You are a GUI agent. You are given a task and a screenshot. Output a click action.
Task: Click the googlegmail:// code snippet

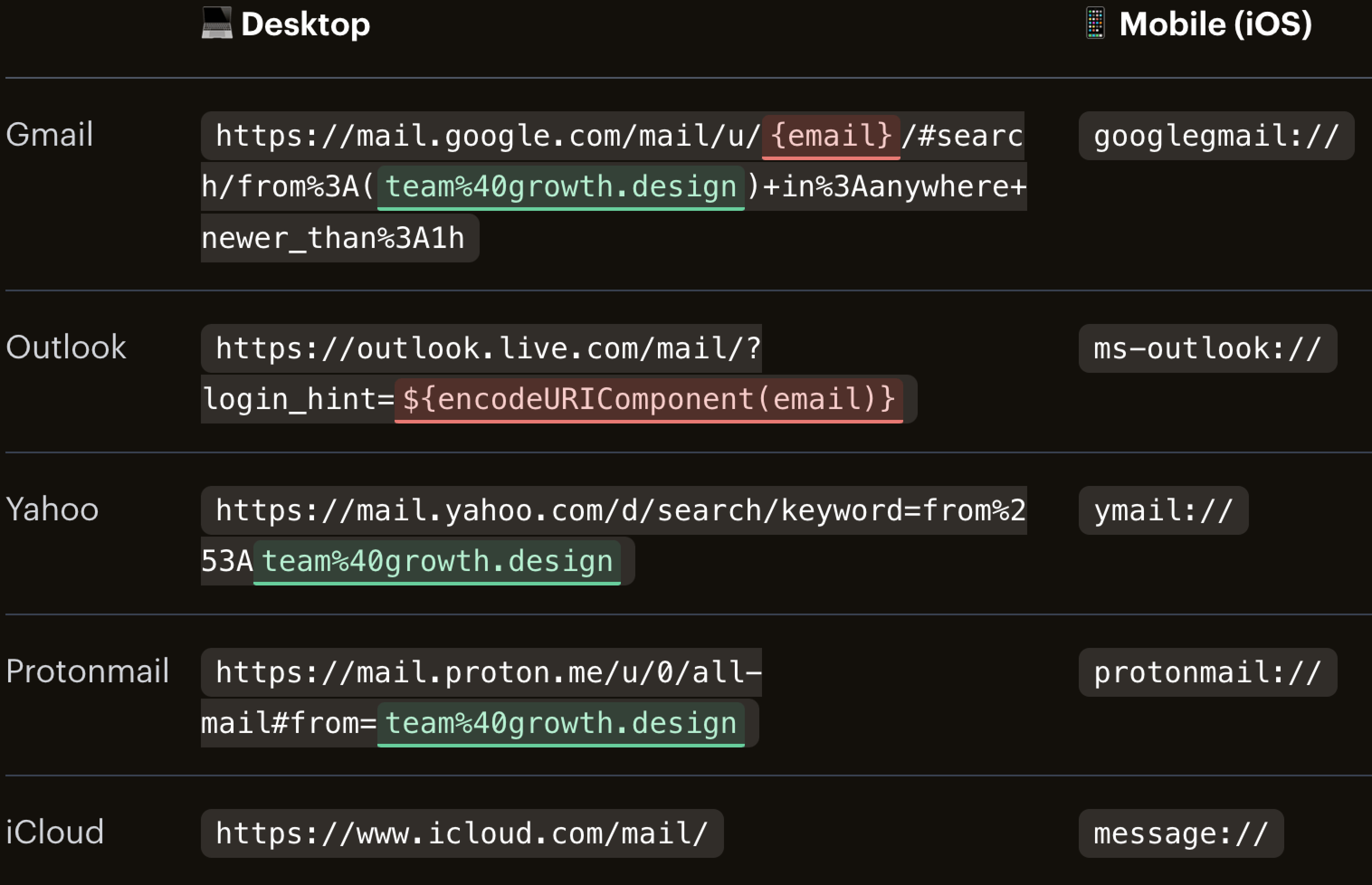[x=1216, y=136]
